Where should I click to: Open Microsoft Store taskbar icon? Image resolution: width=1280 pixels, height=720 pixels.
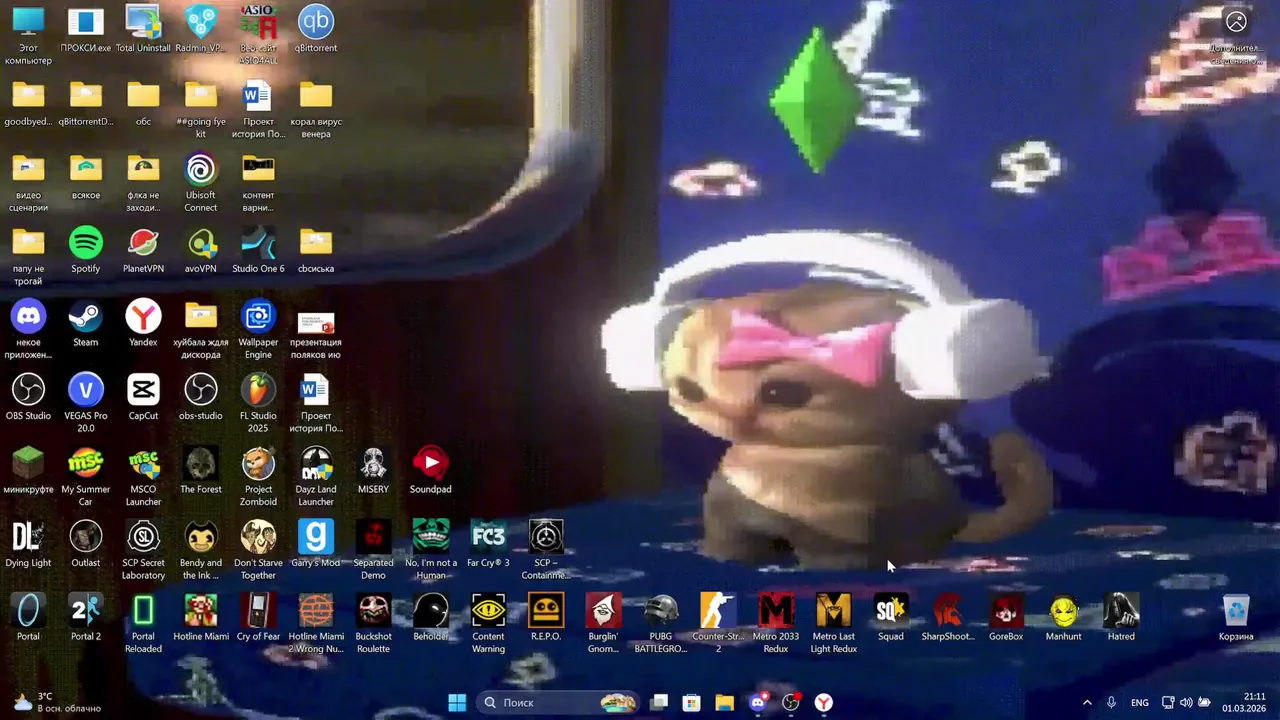[691, 702]
